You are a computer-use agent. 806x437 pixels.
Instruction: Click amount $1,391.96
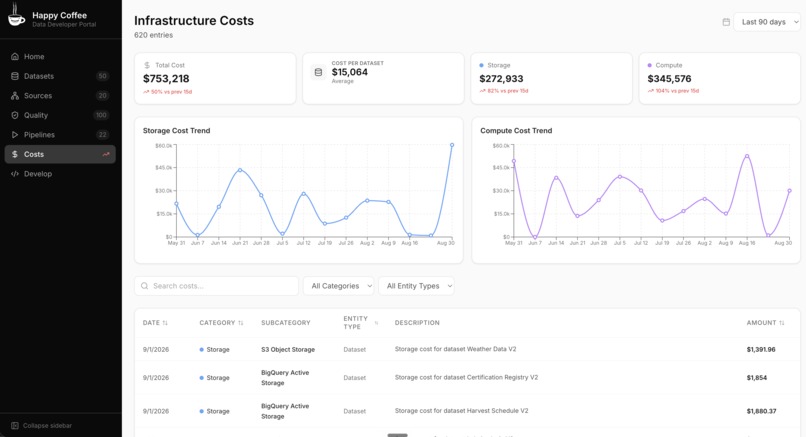click(x=761, y=350)
